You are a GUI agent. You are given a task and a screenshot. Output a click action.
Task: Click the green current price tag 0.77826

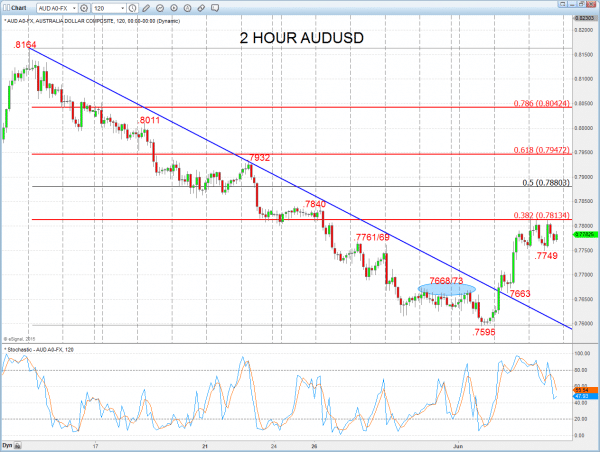click(x=585, y=234)
